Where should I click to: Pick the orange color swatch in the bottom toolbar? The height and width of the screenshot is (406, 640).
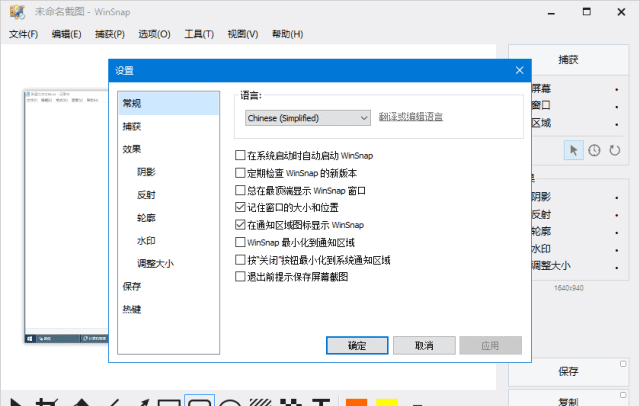(x=356, y=402)
